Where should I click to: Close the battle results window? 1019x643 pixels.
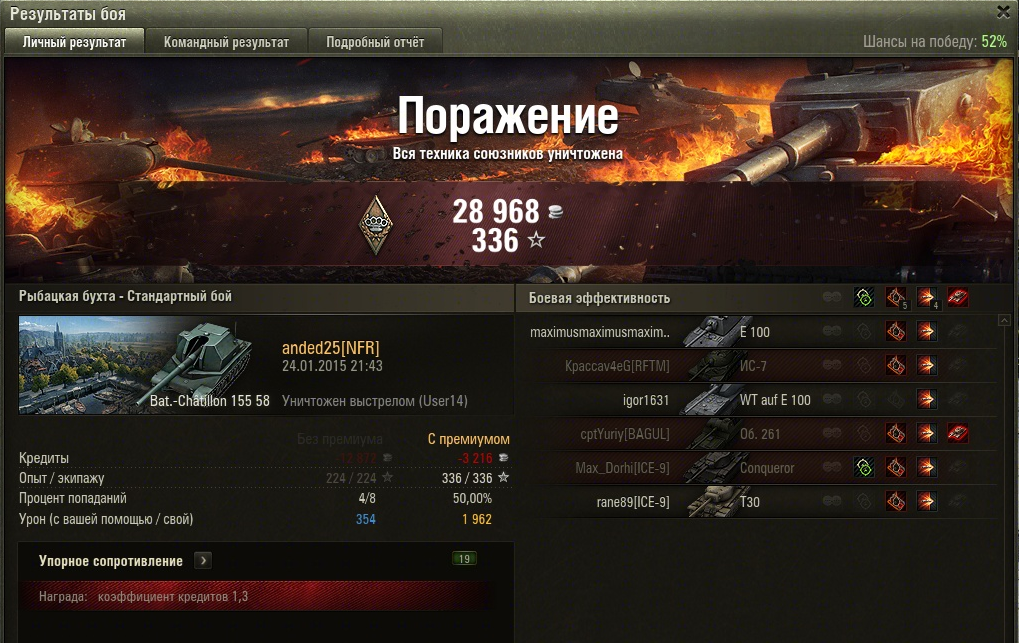1005,11
